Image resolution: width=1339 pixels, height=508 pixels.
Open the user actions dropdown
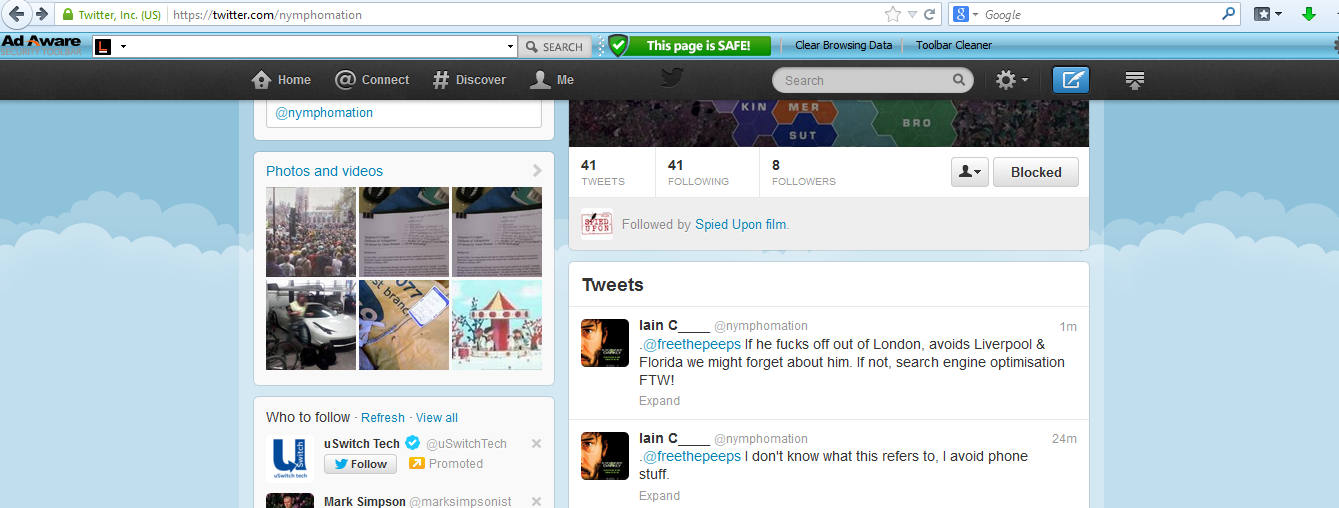[x=969, y=172]
